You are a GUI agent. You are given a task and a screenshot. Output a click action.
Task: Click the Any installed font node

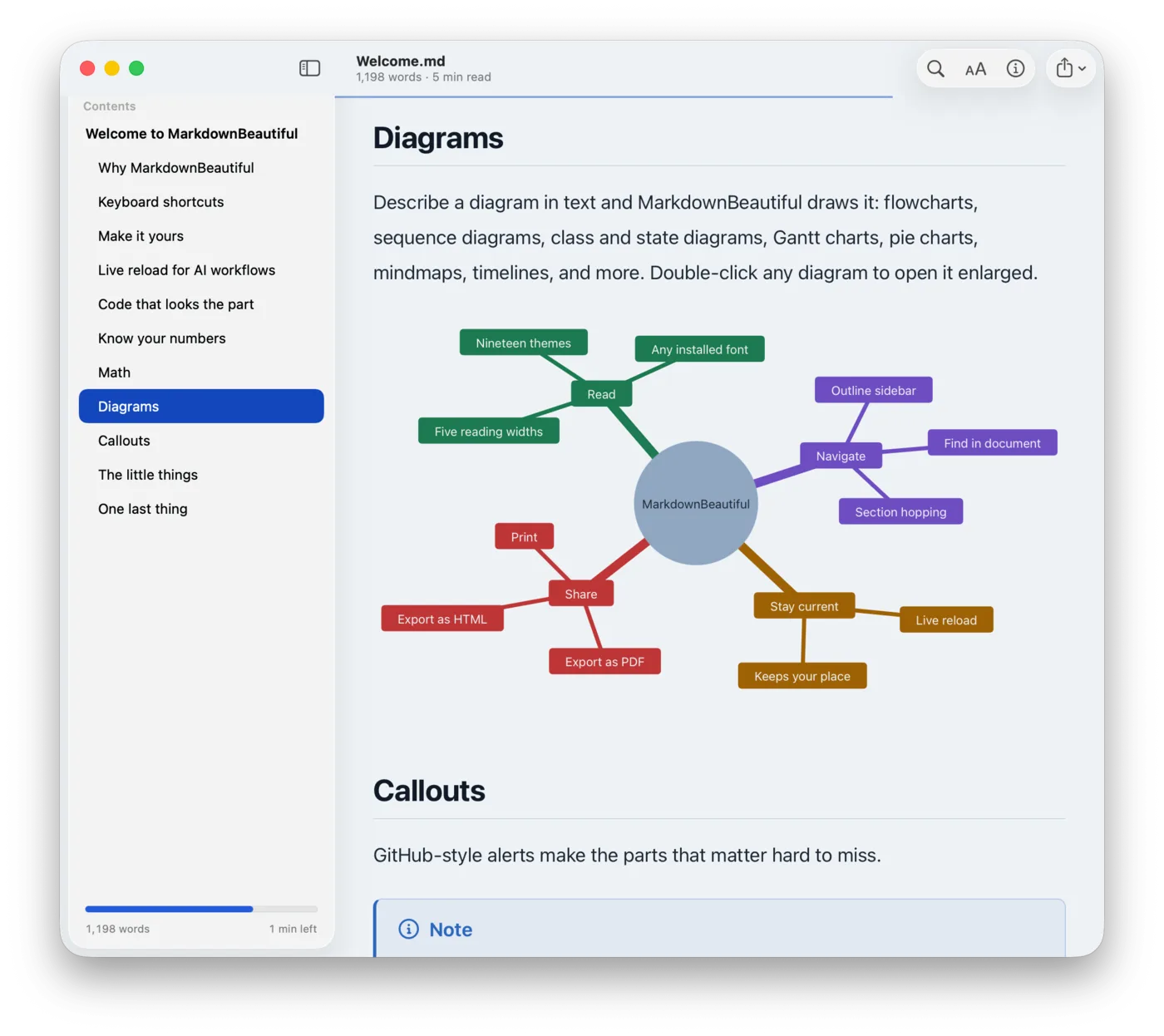click(x=700, y=349)
